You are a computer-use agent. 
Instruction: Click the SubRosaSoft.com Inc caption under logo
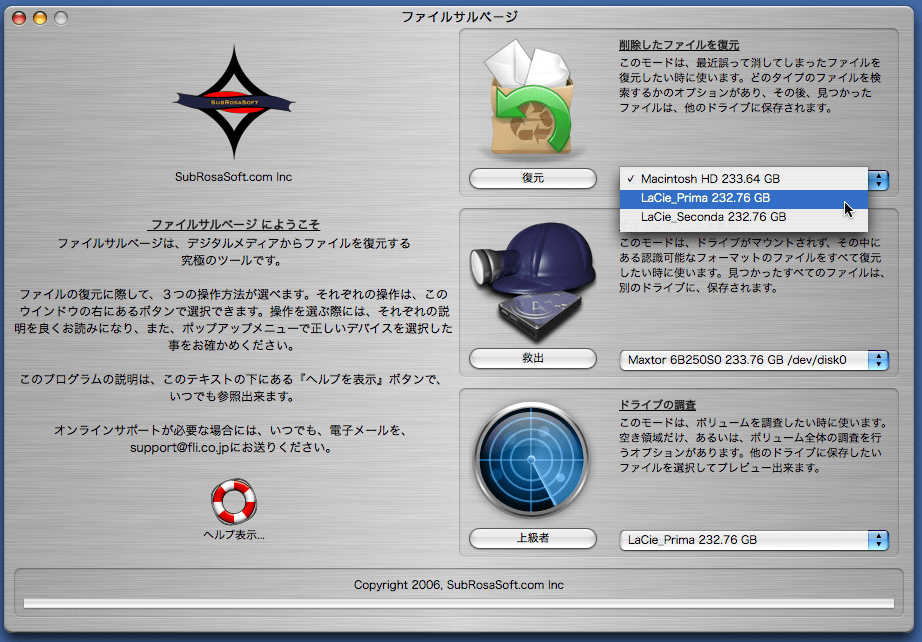click(233, 177)
